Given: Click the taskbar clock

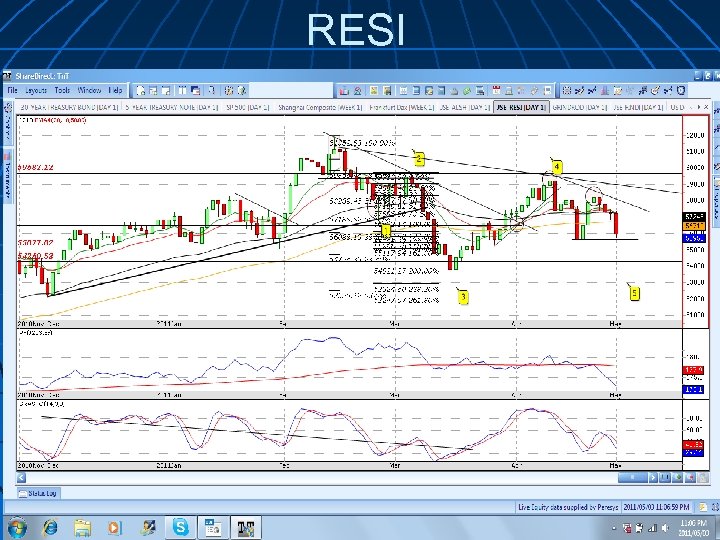Looking at the screenshot, I should coord(693,528).
